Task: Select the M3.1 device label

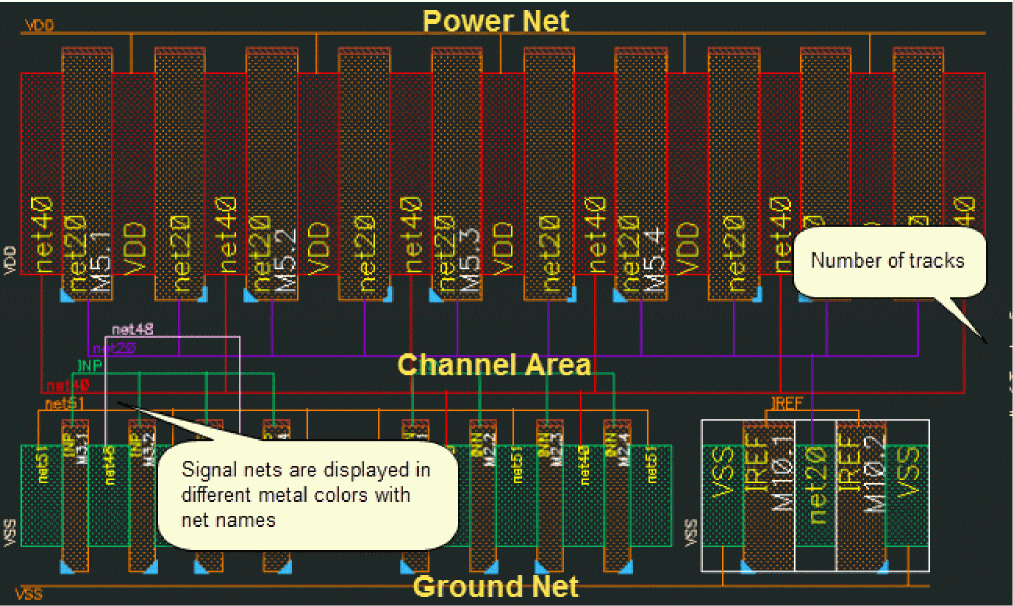Action: pos(82,446)
